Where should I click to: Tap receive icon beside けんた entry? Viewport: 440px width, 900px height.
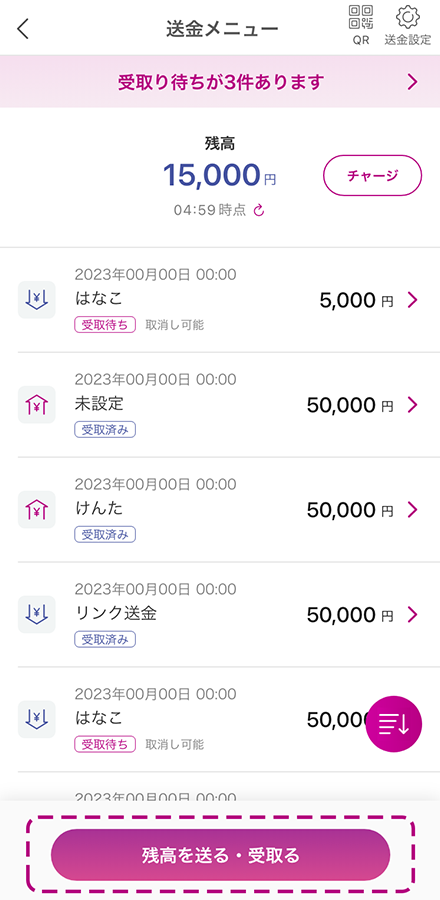point(37,510)
